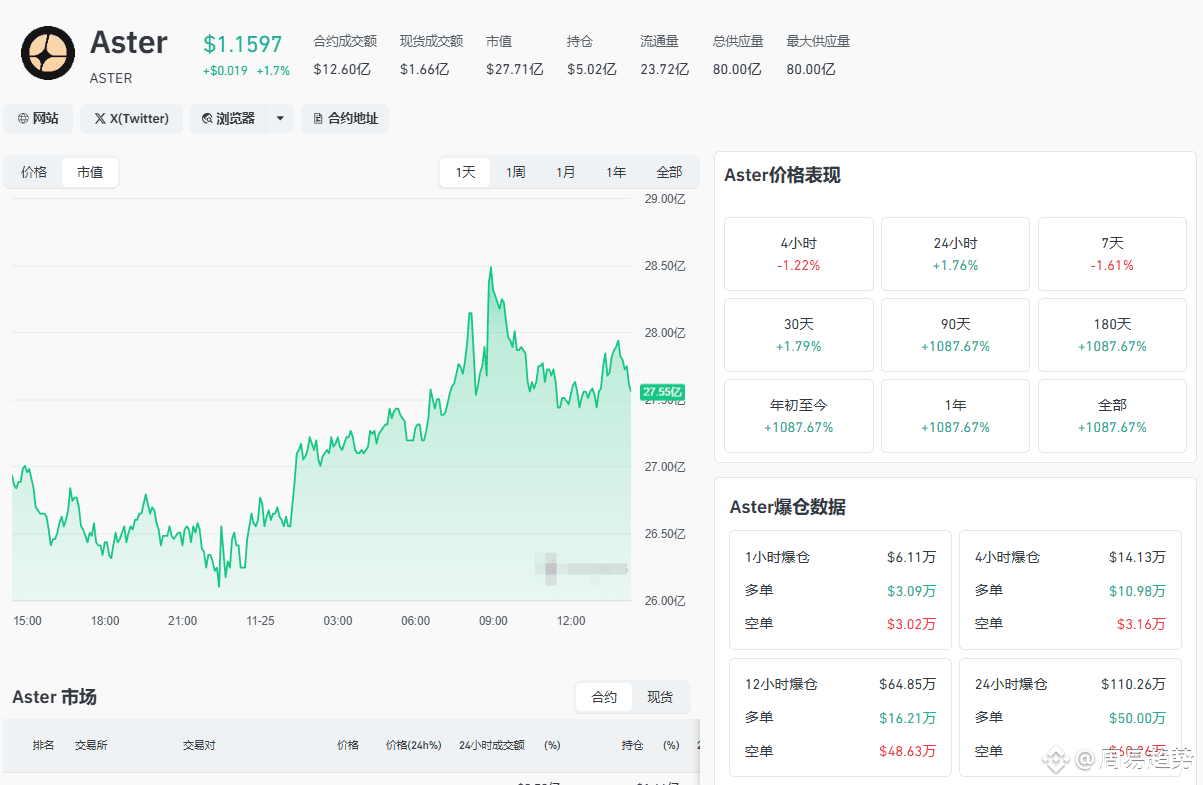Switch chart to 价格 view
Image resolution: width=1203 pixels, height=785 pixels.
[x=34, y=172]
